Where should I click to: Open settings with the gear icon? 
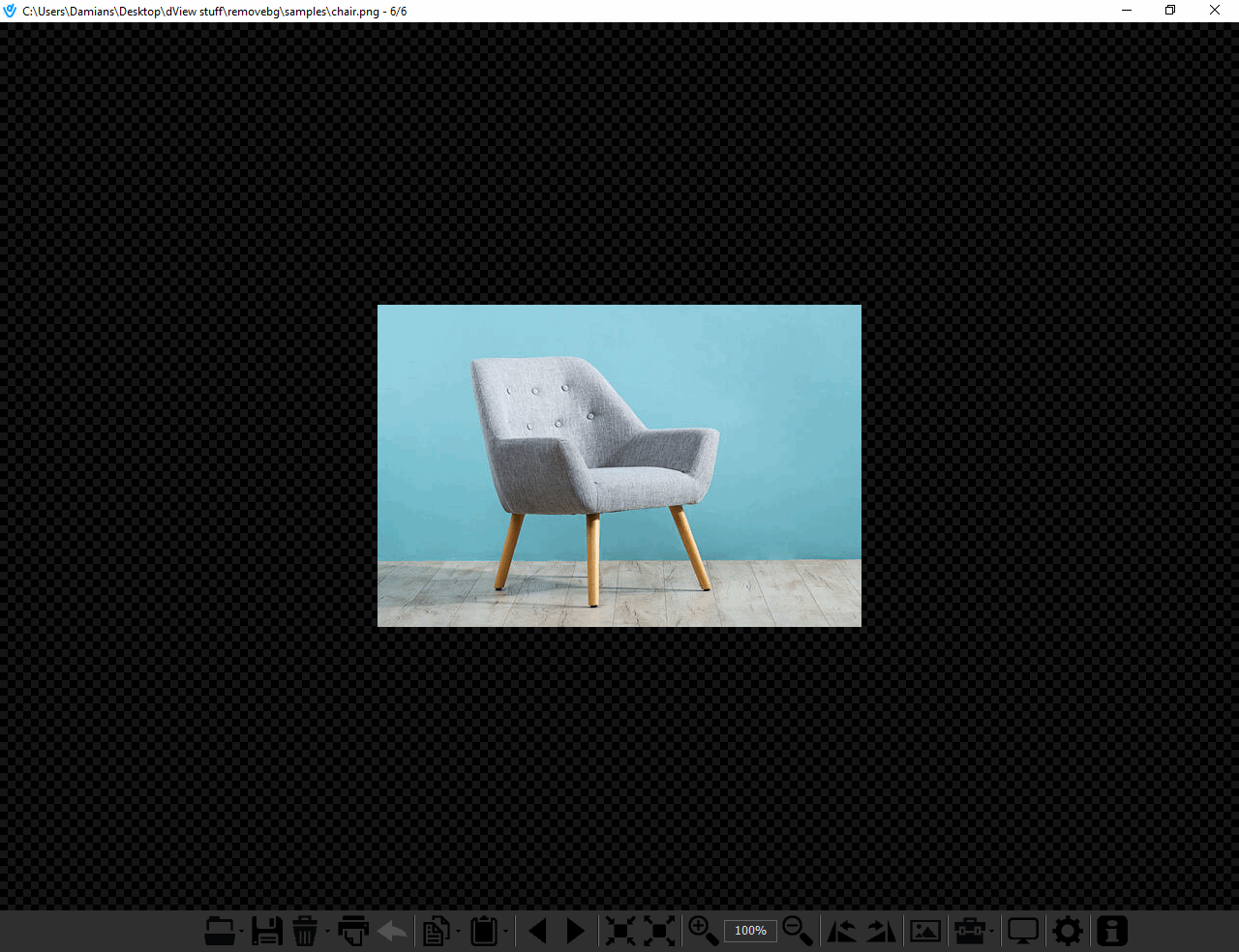pos(1069,931)
